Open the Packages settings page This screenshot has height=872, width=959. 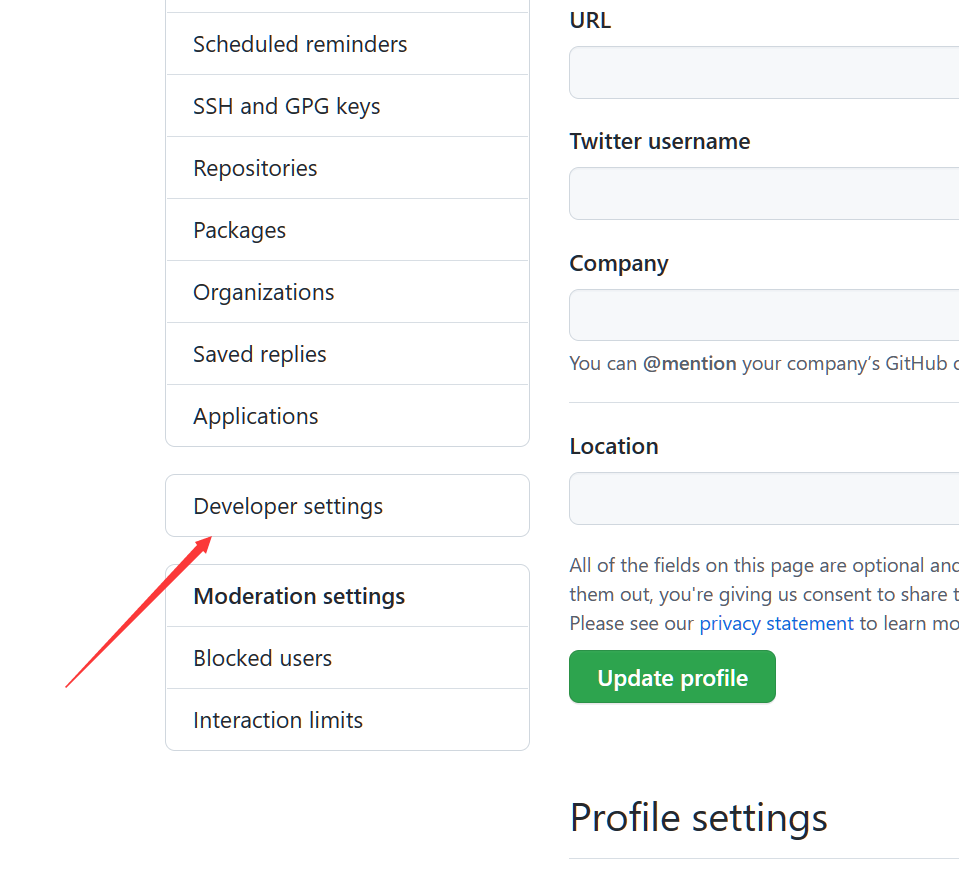pyautogui.click(x=240, y=230)
